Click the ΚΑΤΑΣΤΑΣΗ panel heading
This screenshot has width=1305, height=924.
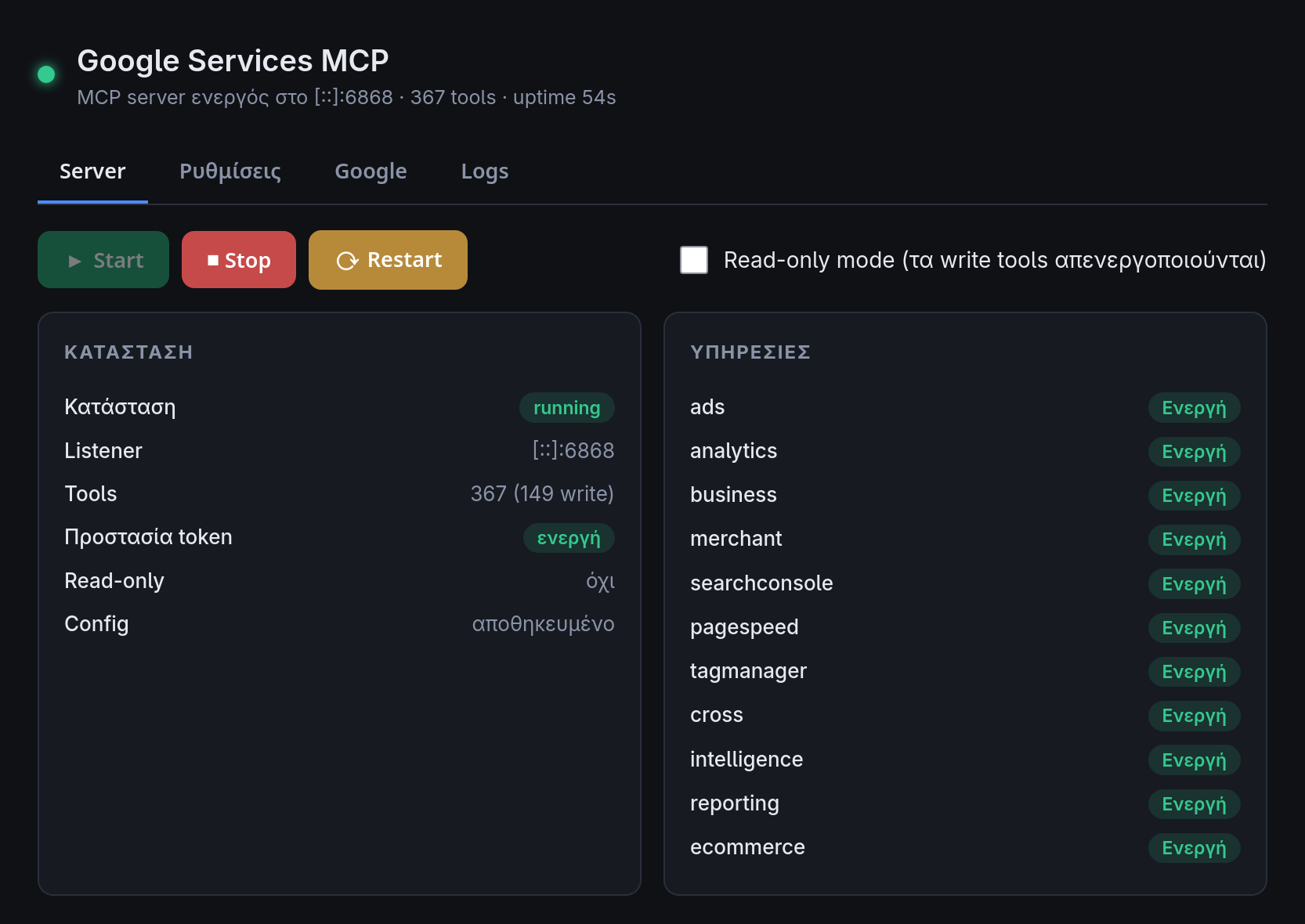[x=128, y=352]
